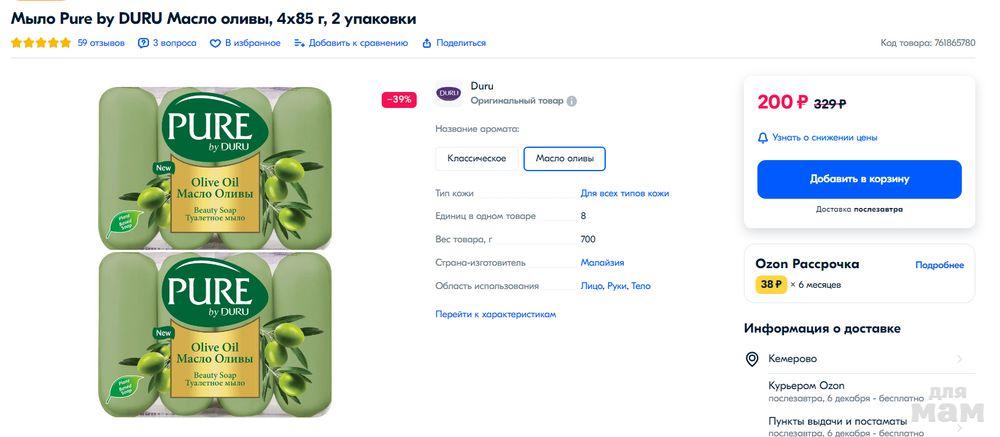
Task: Expand the Кемерово delivery location
Action: coord(959,359)
